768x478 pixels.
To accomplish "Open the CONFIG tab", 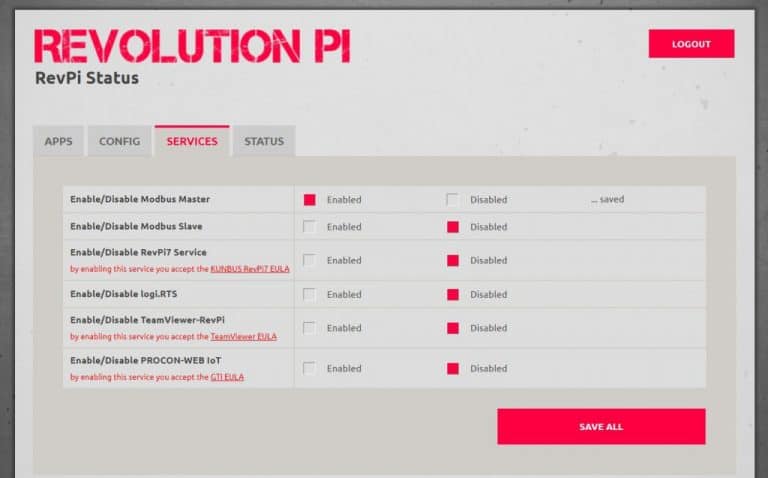I will pyautogui.click(x=119, y=142).
